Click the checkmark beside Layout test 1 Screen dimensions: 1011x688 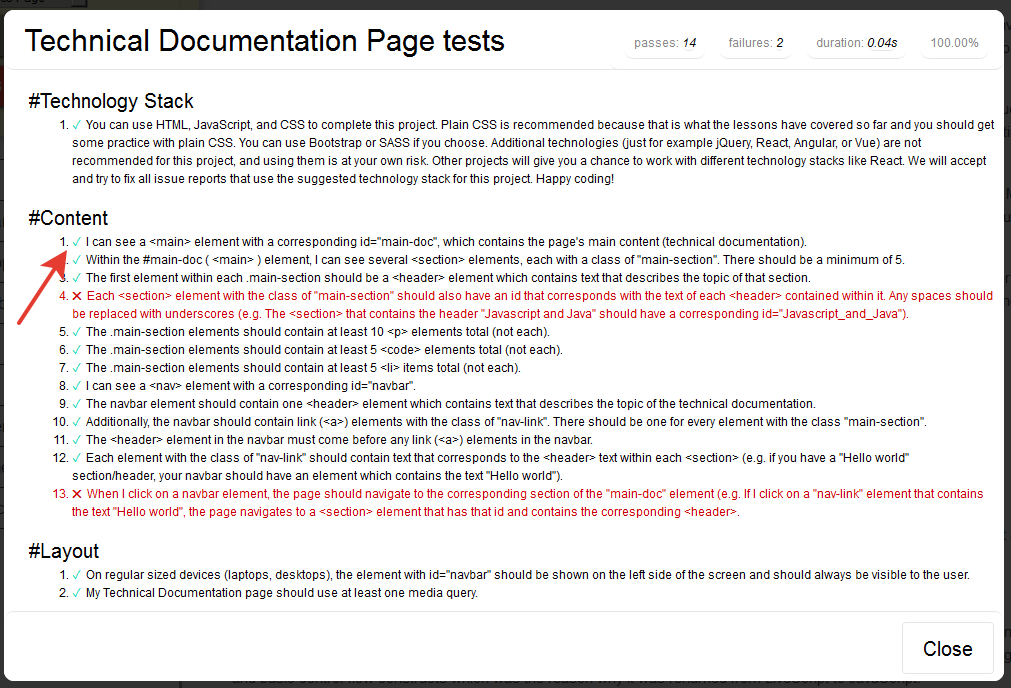[76, 574]
